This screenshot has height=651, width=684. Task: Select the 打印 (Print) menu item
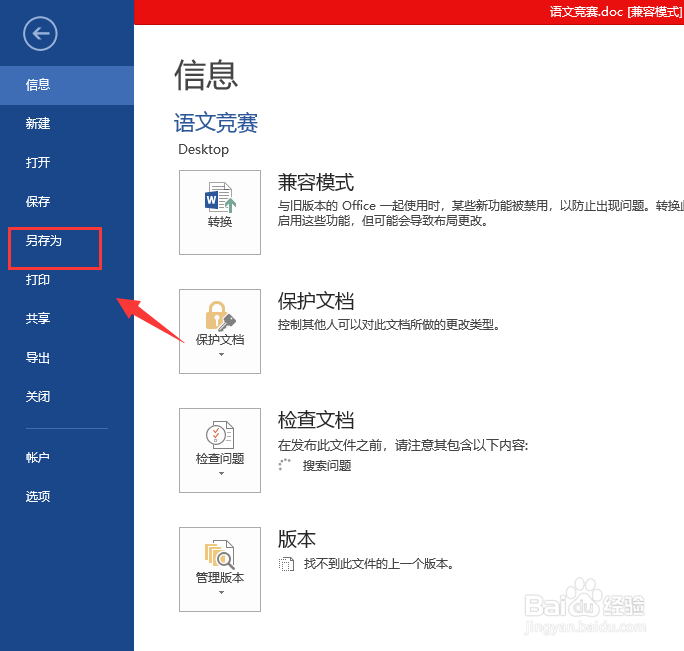click(67, 280)
